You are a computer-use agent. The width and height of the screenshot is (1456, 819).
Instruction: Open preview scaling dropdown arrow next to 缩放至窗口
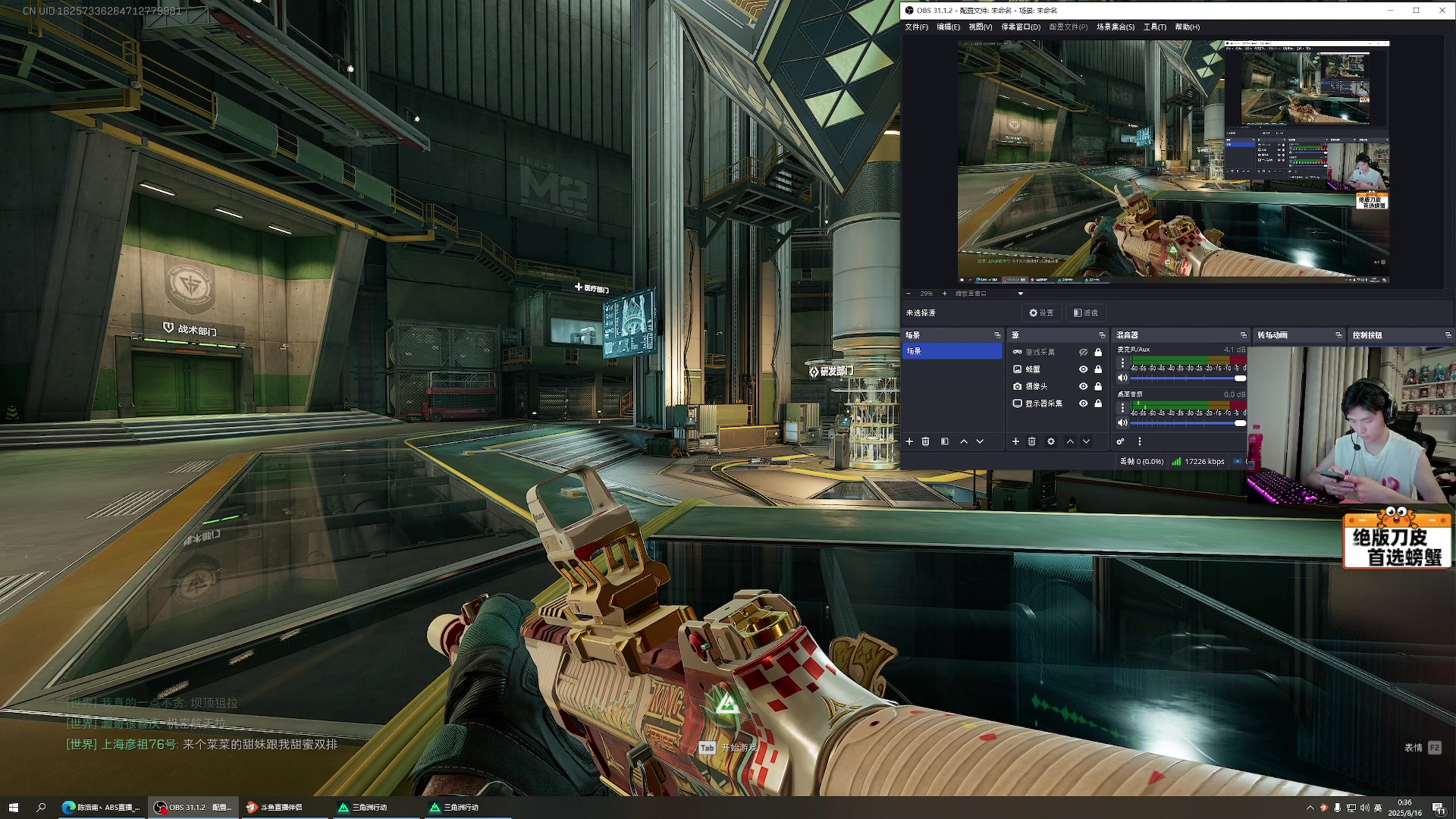click(x=1020, y=293)
